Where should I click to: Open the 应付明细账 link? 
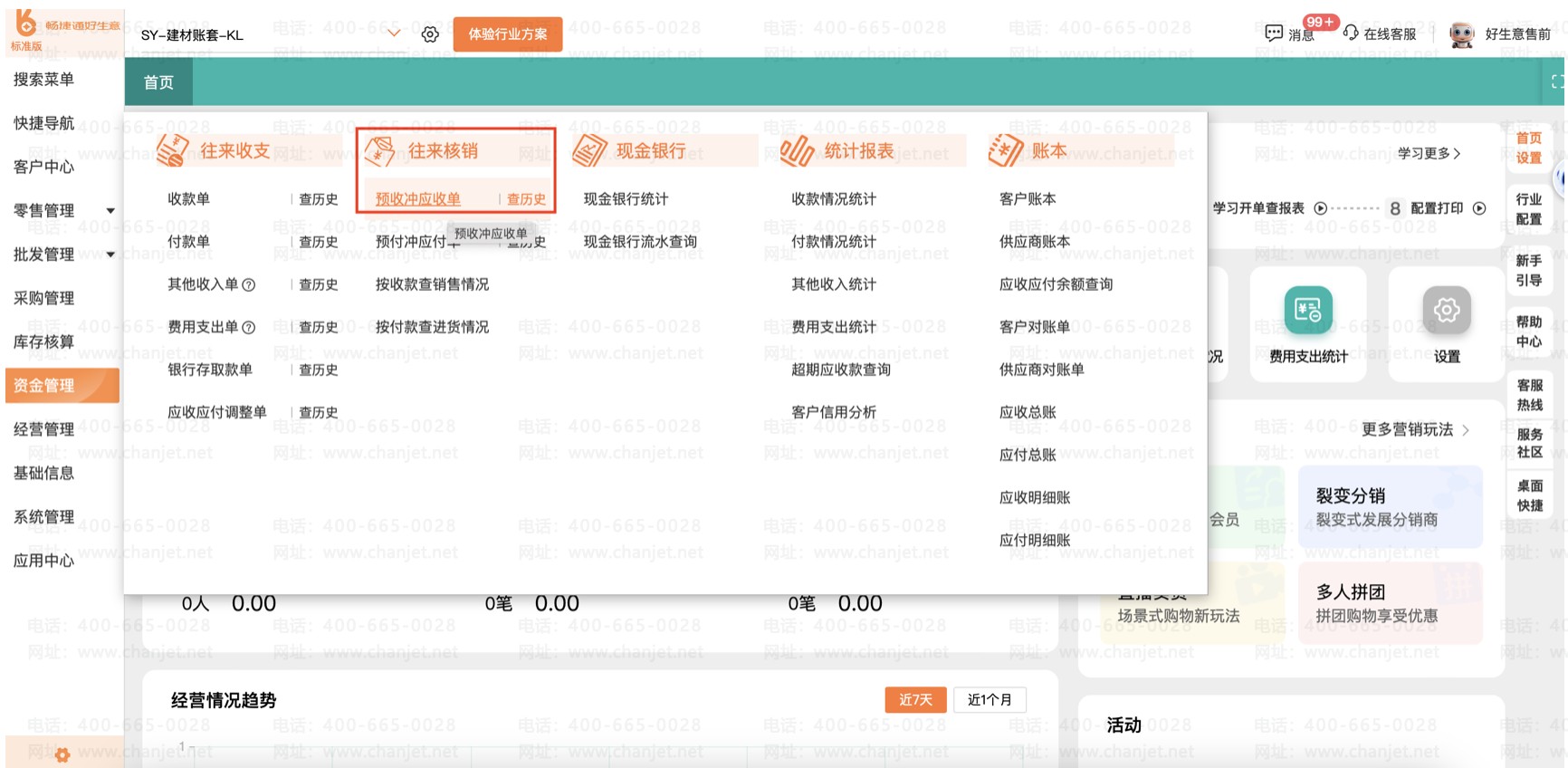[x=1035, y=541]
